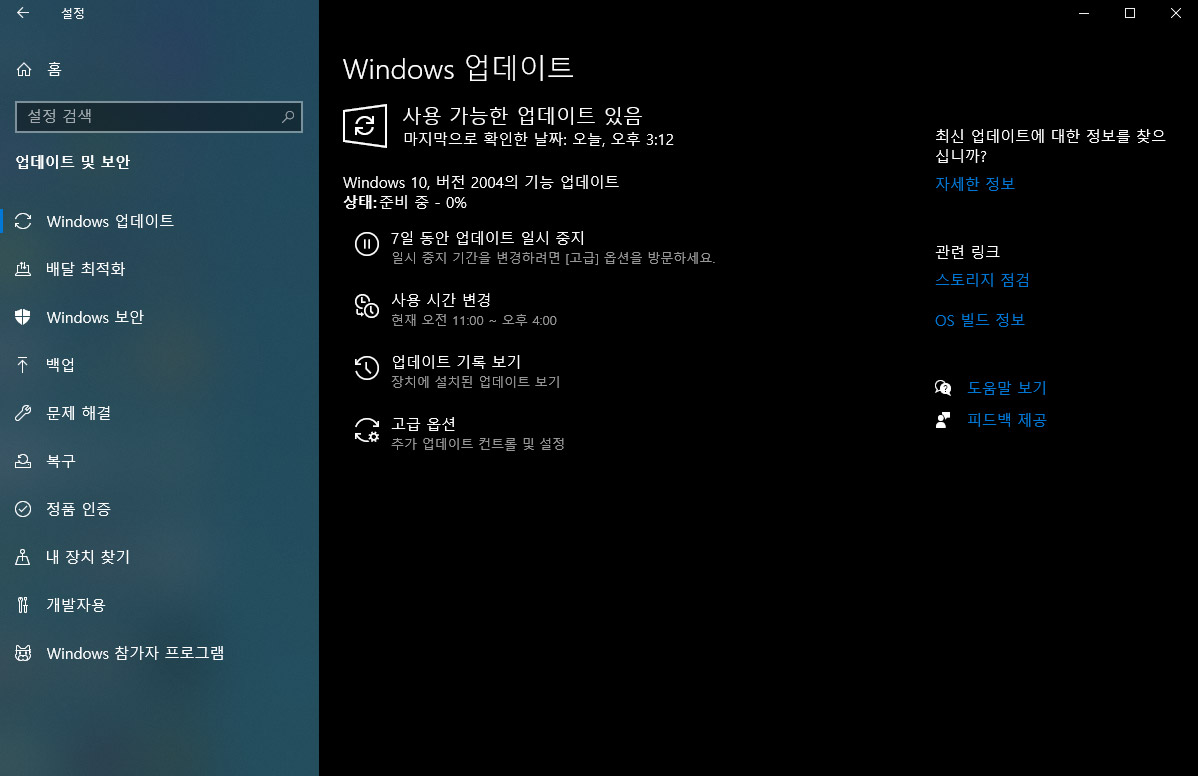This screenshot has height=776, width=1198.
Task: Click '현재 오전 11:00 ~ 오후 4:00' text
Action: 474,320
